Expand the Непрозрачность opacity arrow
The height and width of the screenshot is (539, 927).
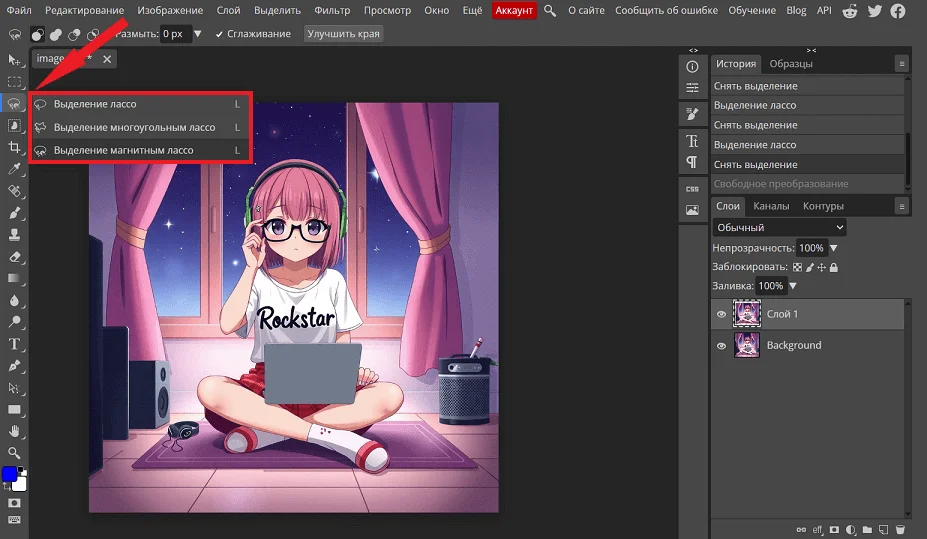point(834,248)
